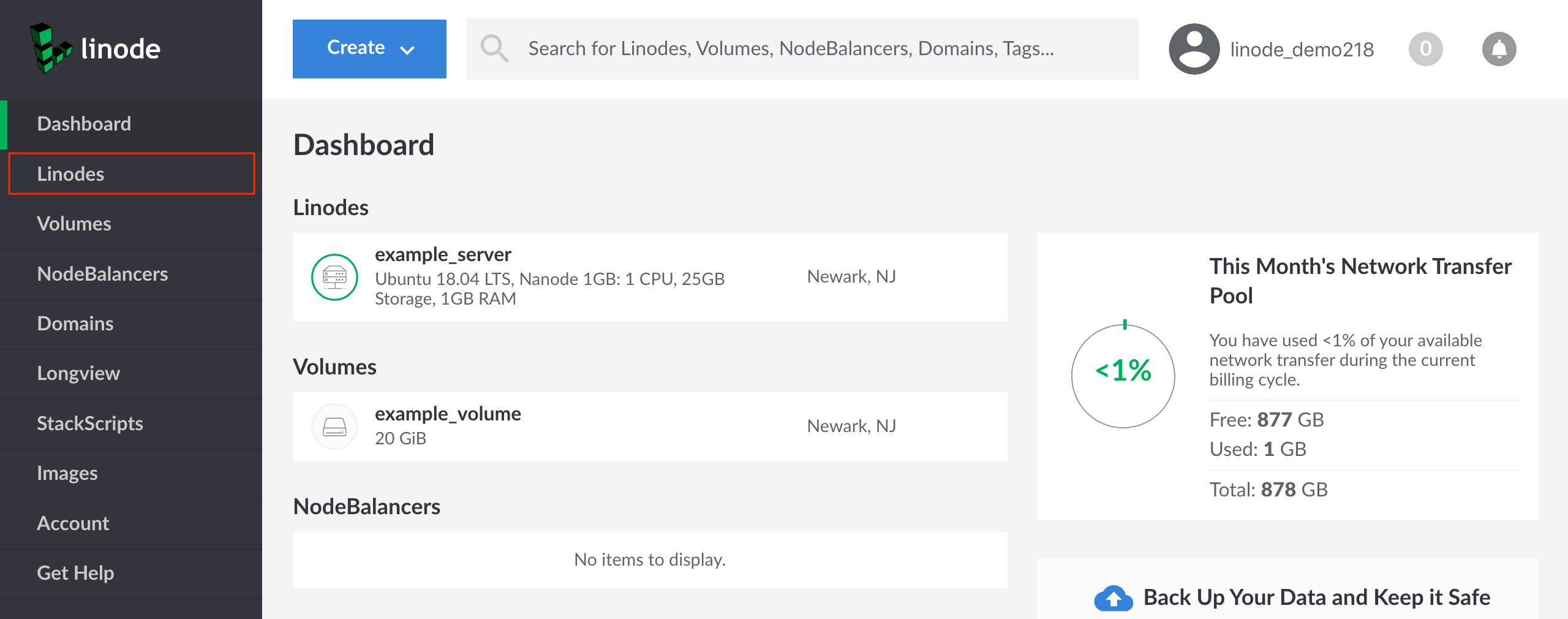Click the Linode logo icon

50,48
